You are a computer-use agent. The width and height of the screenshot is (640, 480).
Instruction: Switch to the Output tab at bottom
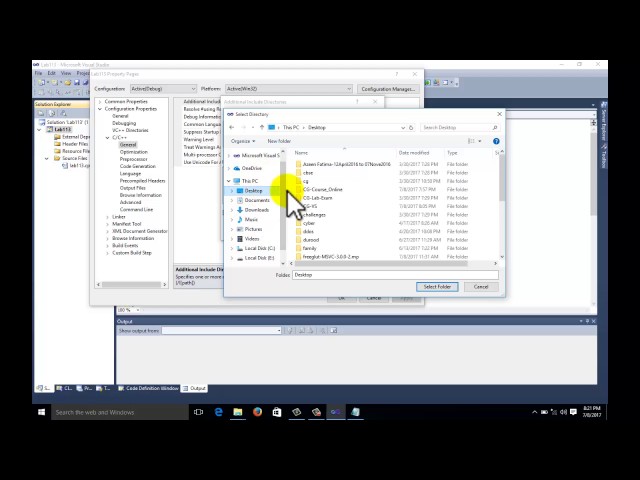[194, 388]
